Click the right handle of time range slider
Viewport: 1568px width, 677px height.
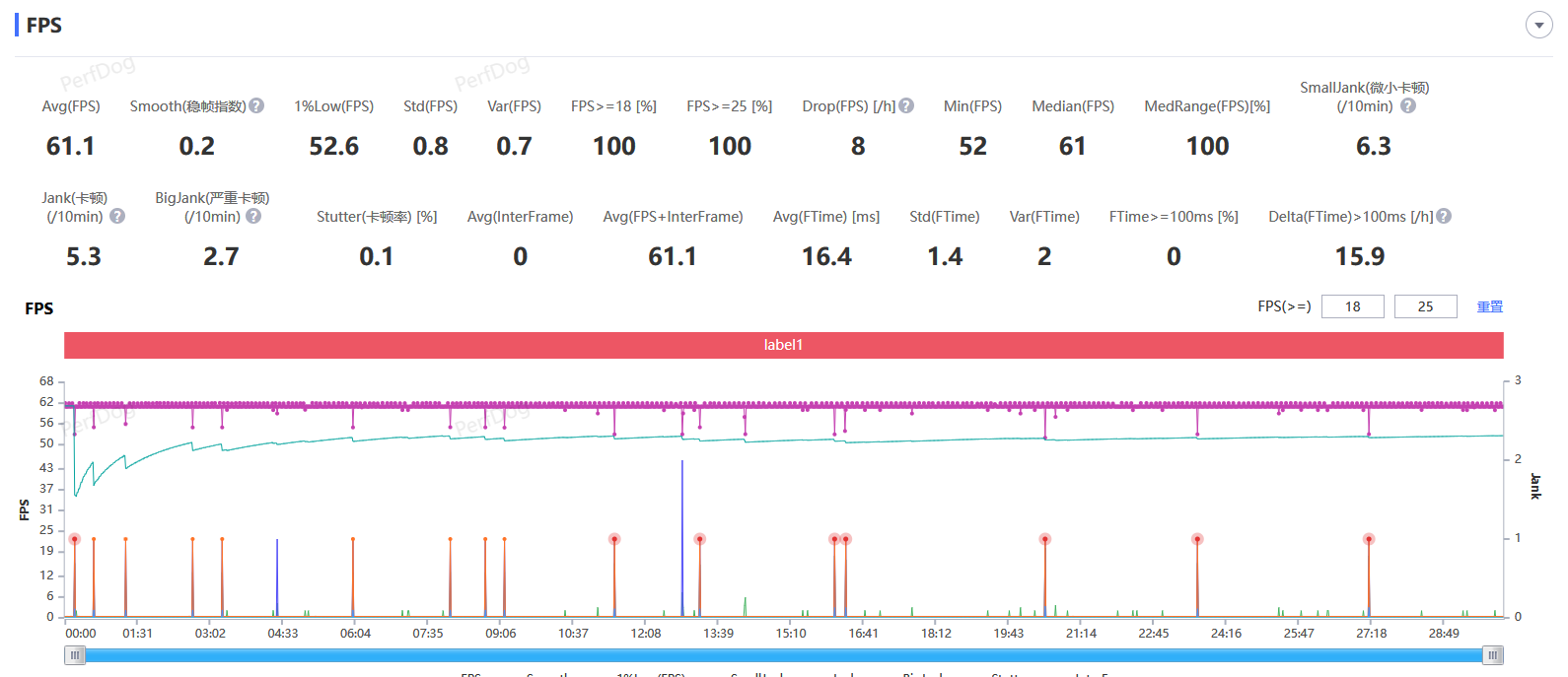1493,655
